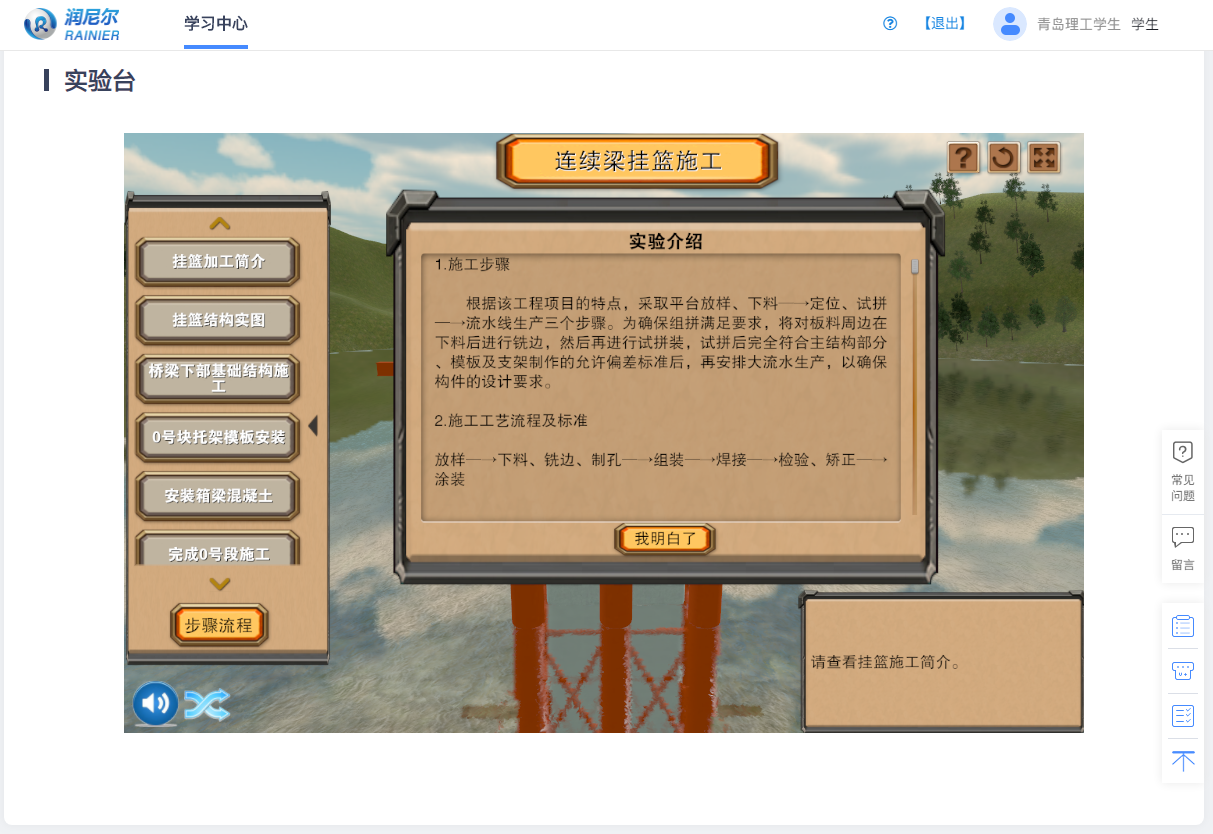This screenshot has height=834, width=1213.
Task: Click the 我明白了 button
Action: 665,539
